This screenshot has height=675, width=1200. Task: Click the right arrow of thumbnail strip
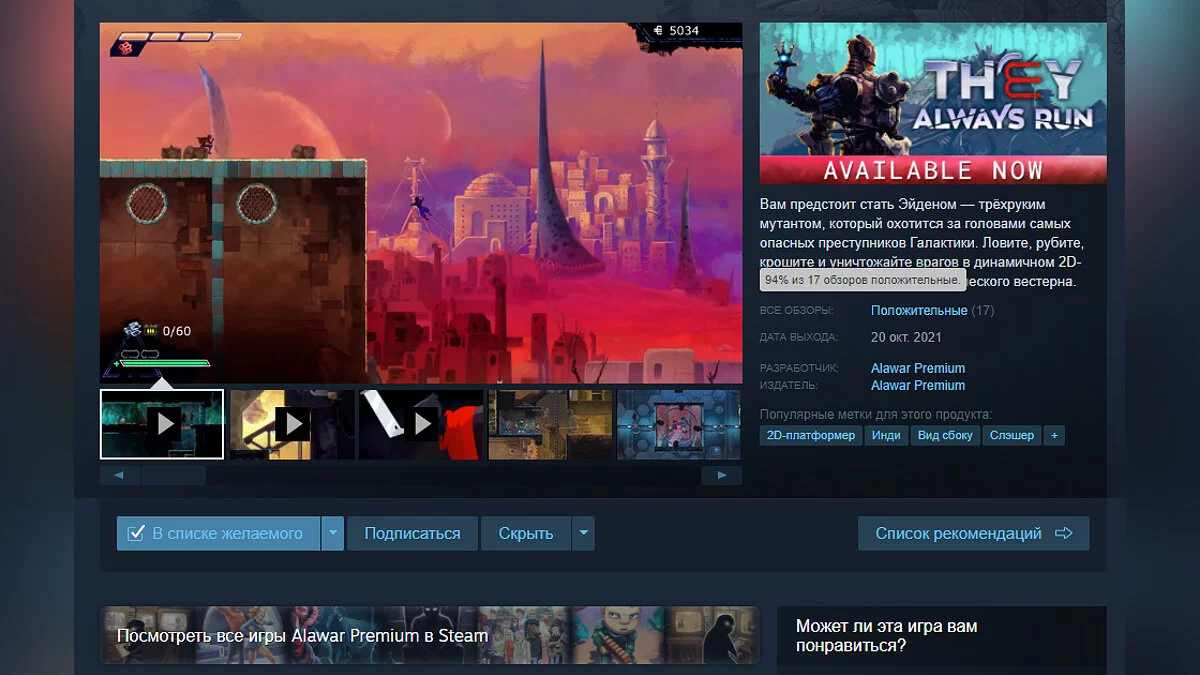pyautogui.click(x=721, y=475)
